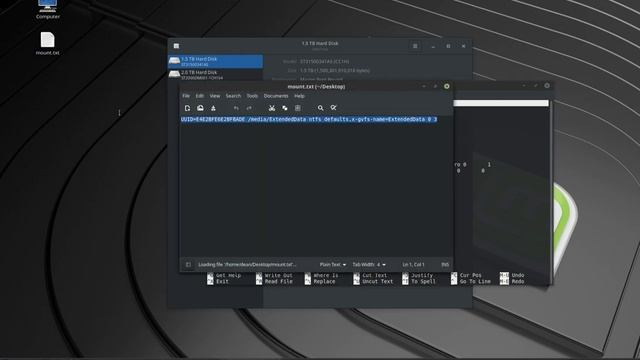Open the View menu
The height and width of the screenshot is (360, 640).
[x=215, y=96]
